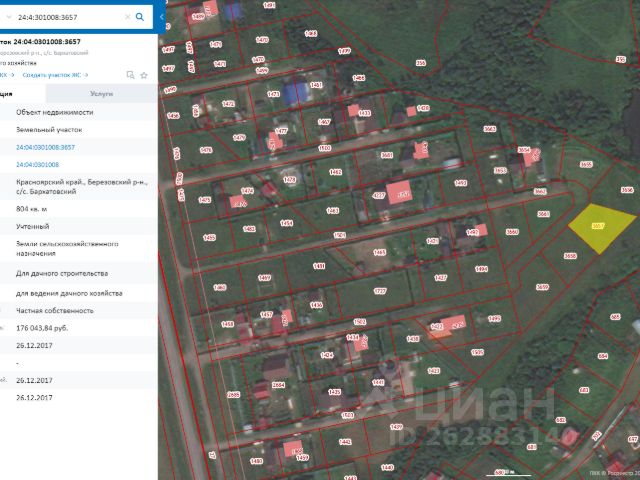This screenshot has height=480, width=640.
Task: Open the cadastral quarter link 24:04:0301008
Action: [x=37, y=164]
